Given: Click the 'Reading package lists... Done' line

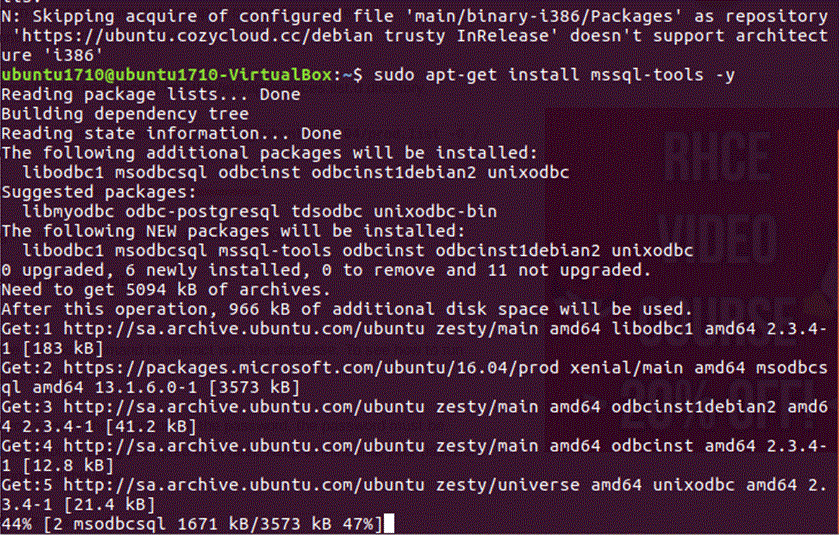Looking at the screenshot, I should point(151,95).
